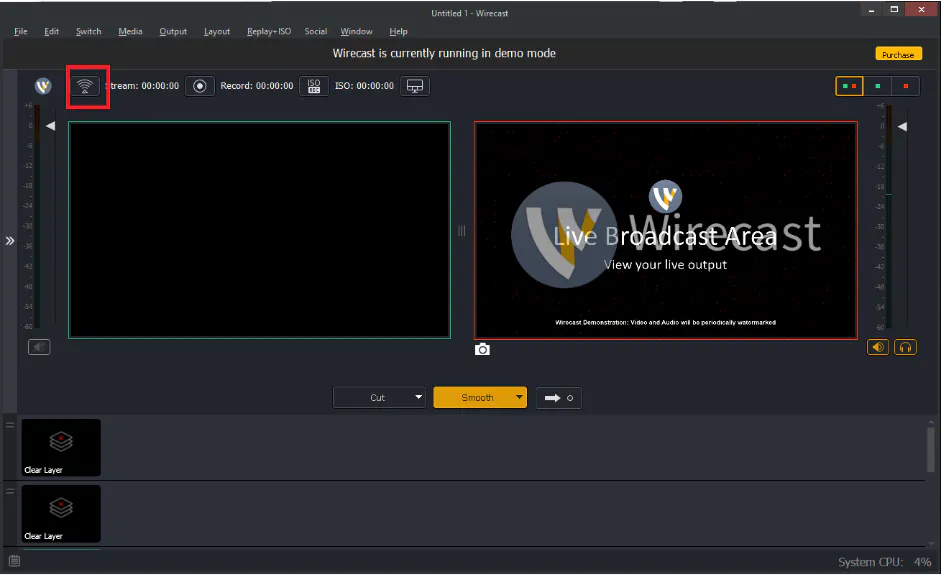
Task: Click the right audio level slider marker
Action: pyautogui.click(x=902, y=127)
